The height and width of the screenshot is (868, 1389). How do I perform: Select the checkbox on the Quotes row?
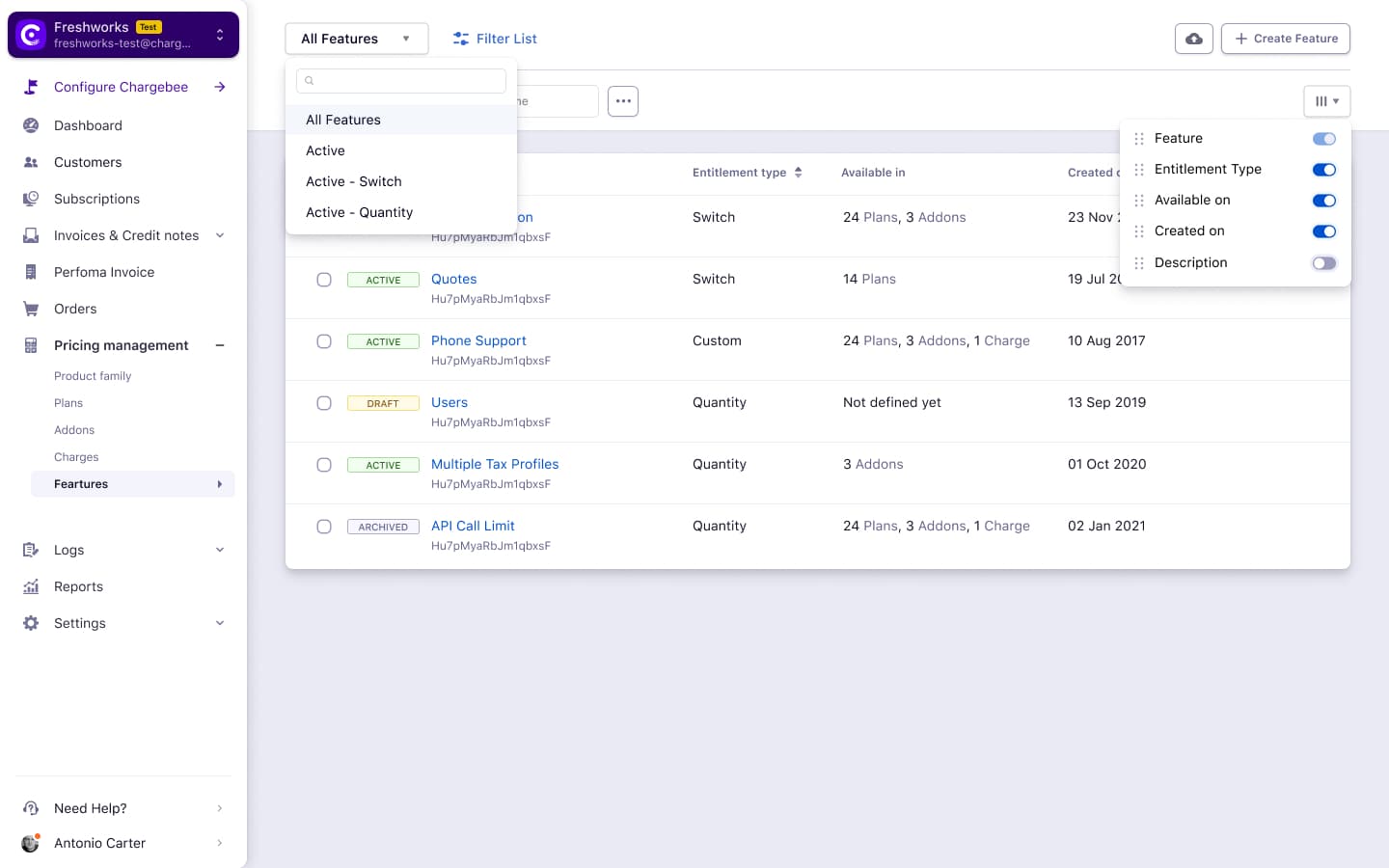324,280
